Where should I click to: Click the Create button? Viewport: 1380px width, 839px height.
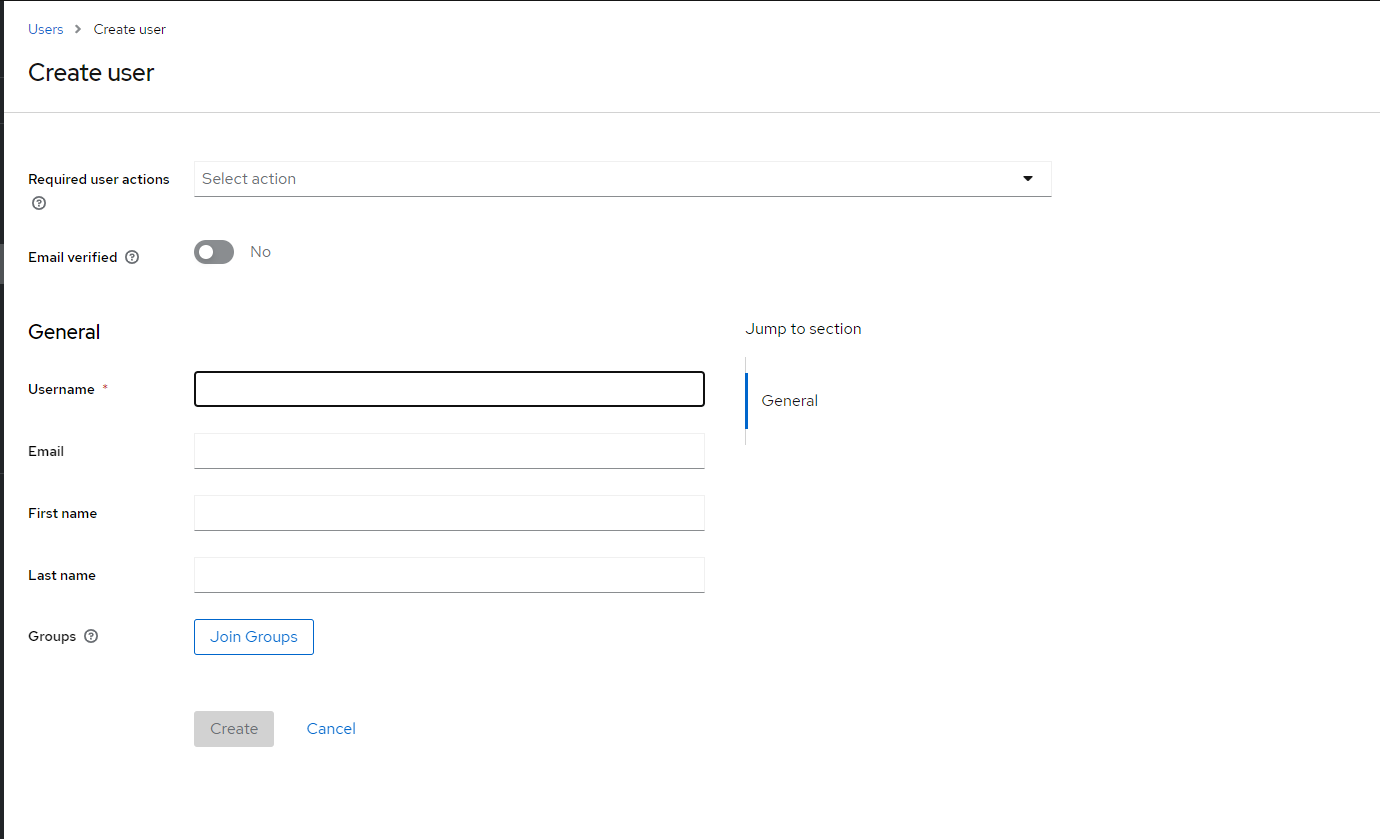(234, 729)
